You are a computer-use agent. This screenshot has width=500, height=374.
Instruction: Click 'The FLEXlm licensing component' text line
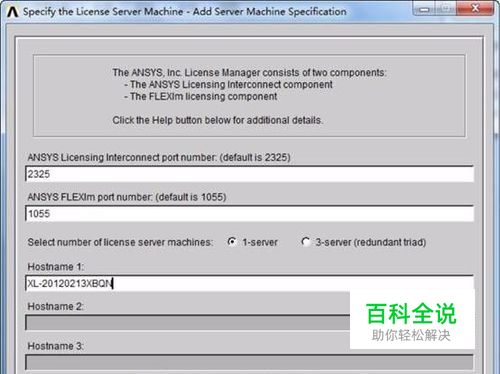[201, 96]
